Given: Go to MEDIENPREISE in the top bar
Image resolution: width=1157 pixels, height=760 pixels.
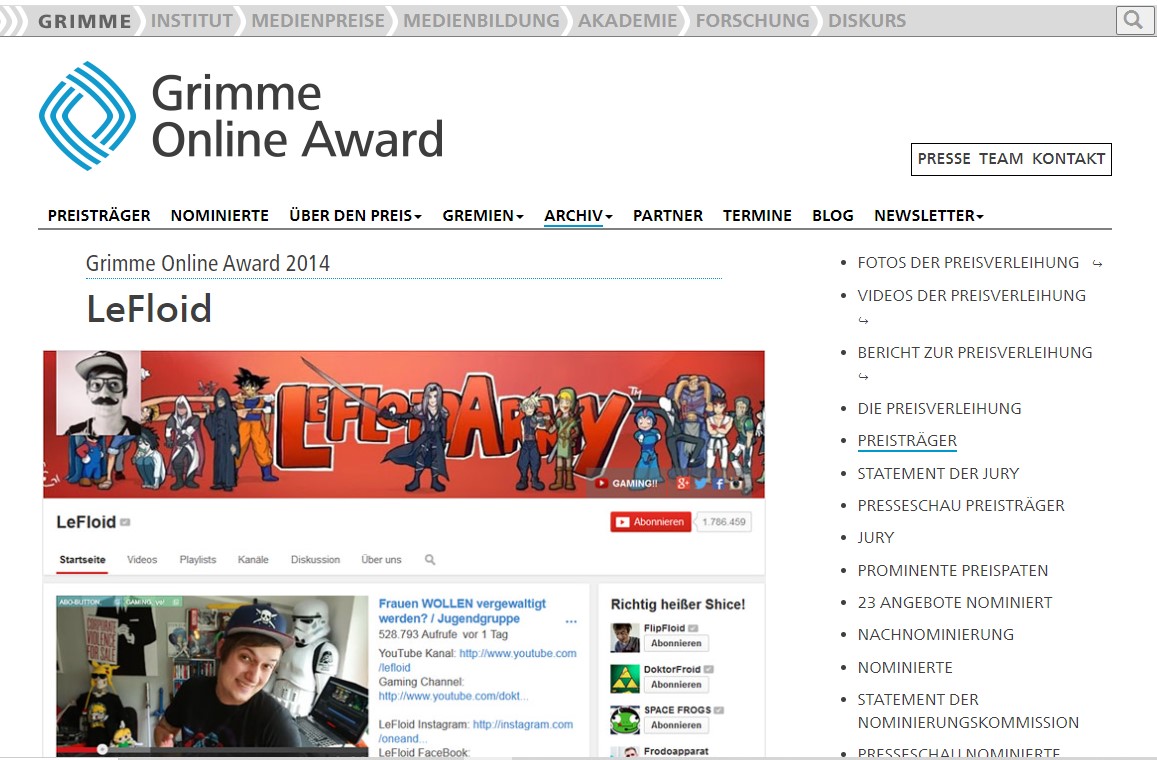Looking at the screenshot, I should (318, 21).
